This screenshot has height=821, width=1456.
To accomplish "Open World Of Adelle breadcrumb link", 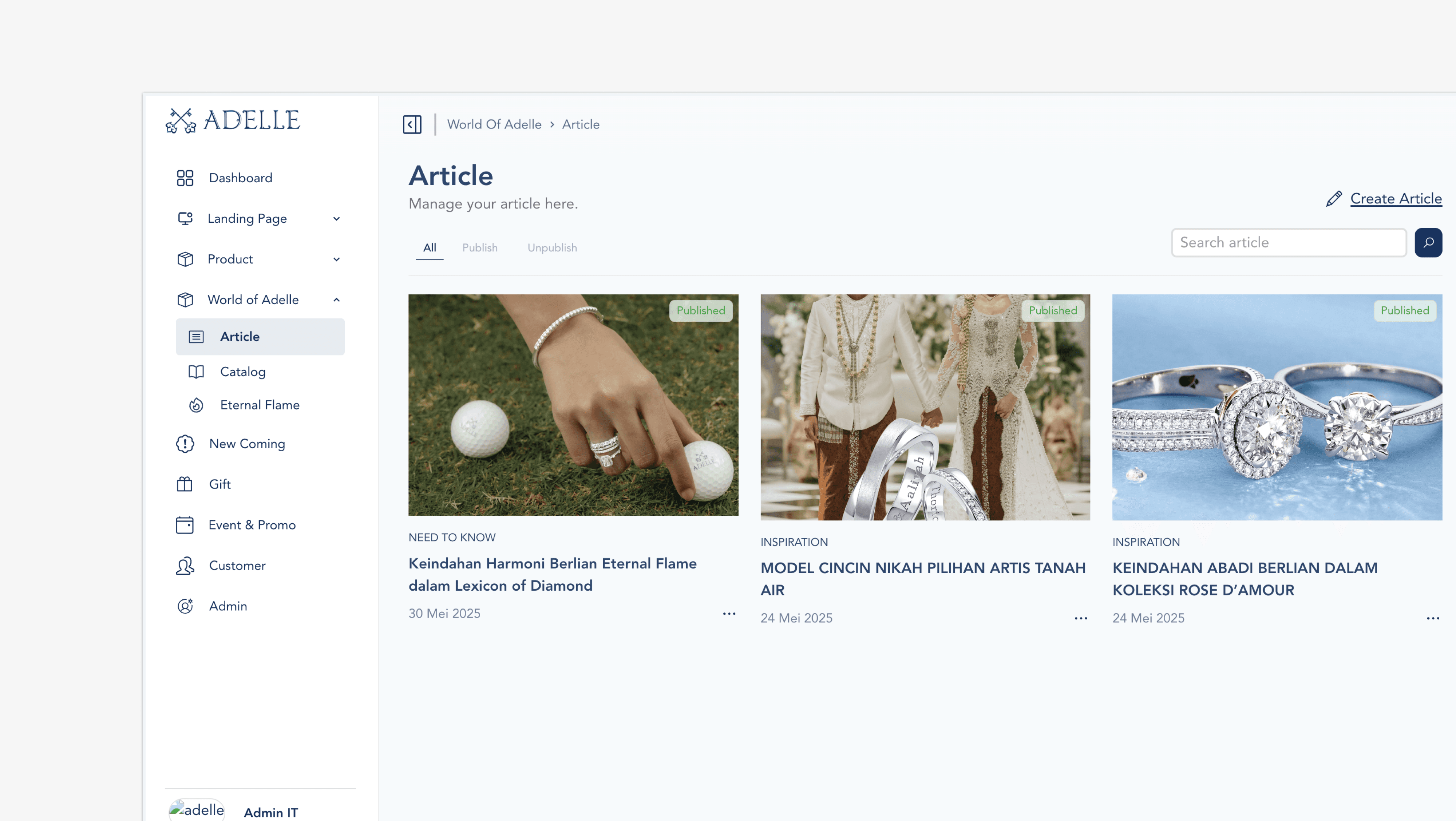I will (x=495, y=124).
